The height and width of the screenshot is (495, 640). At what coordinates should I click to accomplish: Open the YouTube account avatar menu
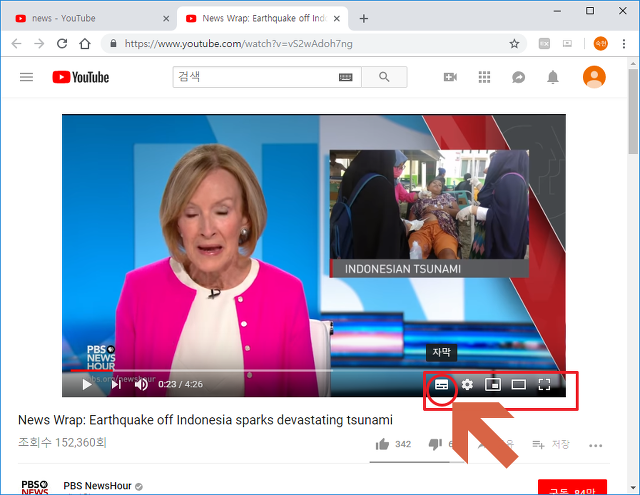tap(594, 77)
